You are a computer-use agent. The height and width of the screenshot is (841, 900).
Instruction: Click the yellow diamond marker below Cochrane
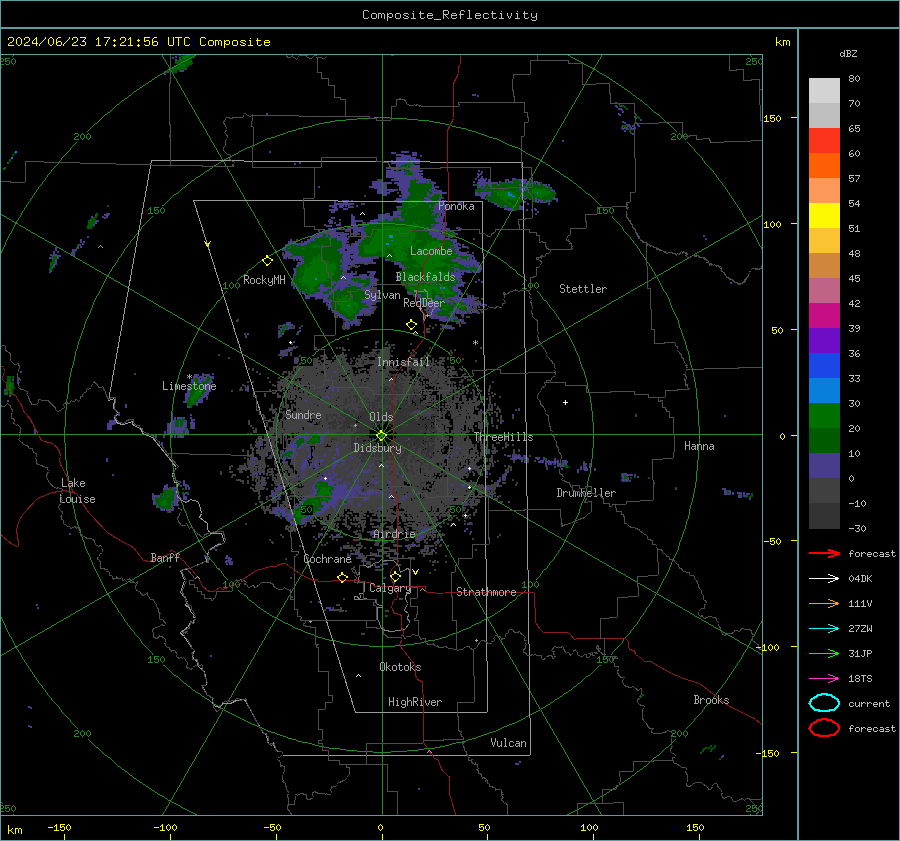pyautogui.click(x=342, y=578)
